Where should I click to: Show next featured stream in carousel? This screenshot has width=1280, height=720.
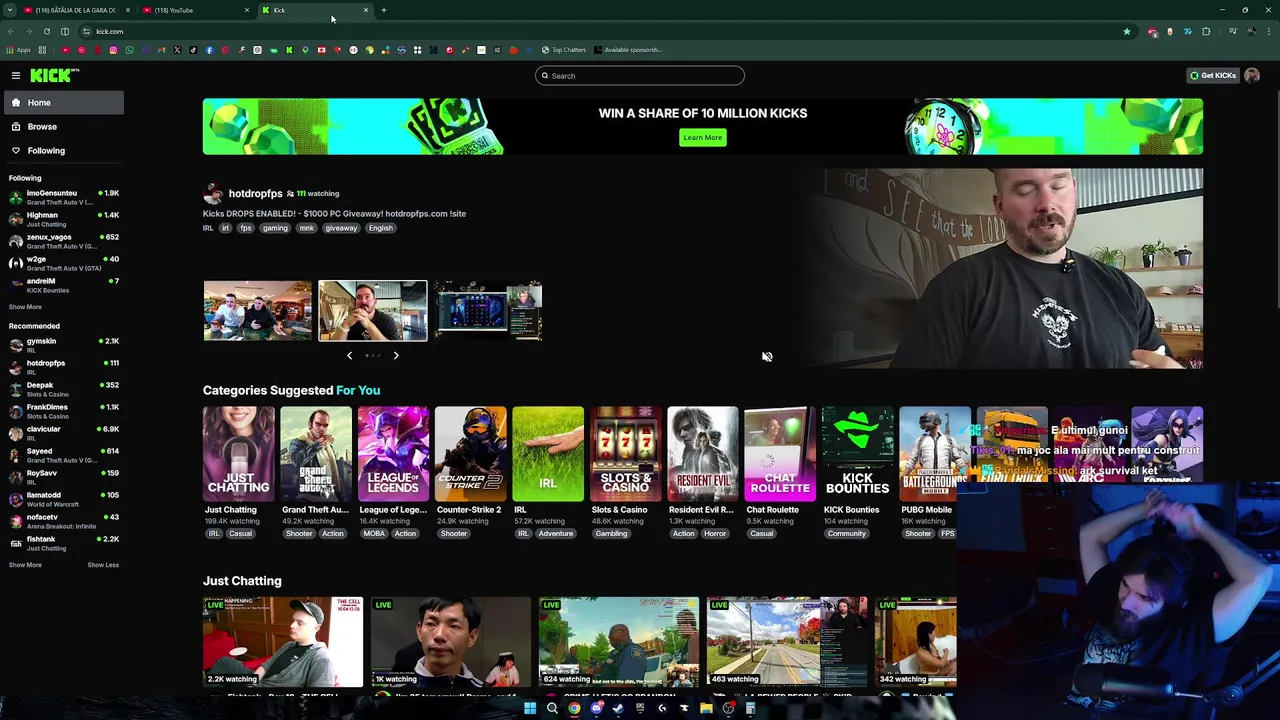(396, 355)
